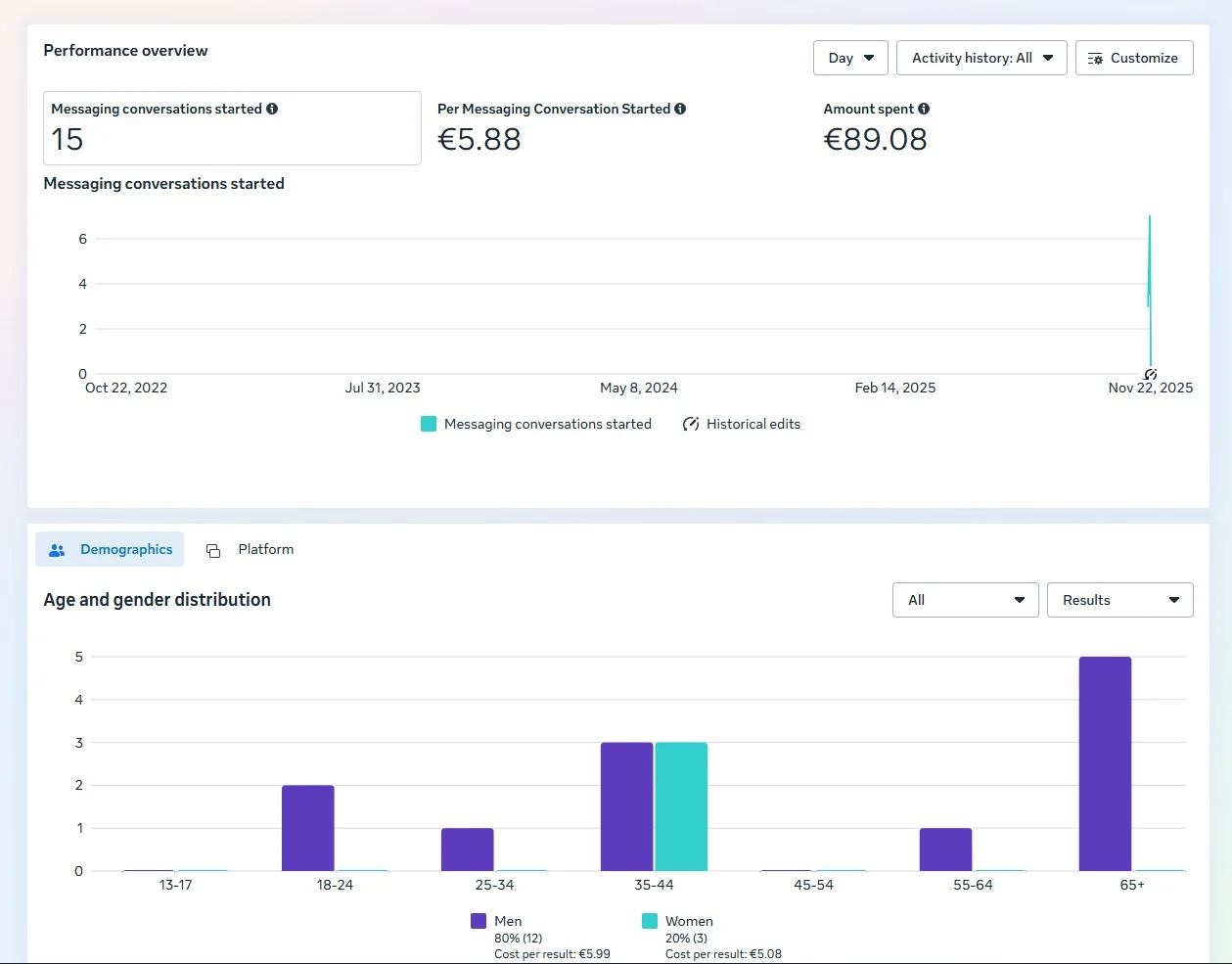Click the Historical edits legend icon

tap(691, 424)
